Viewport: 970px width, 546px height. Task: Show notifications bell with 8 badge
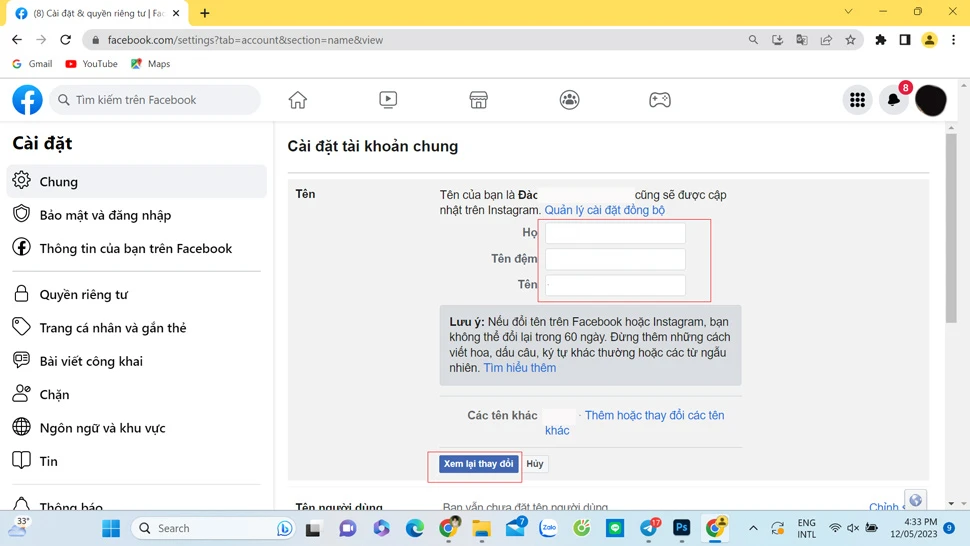[893, 100]
